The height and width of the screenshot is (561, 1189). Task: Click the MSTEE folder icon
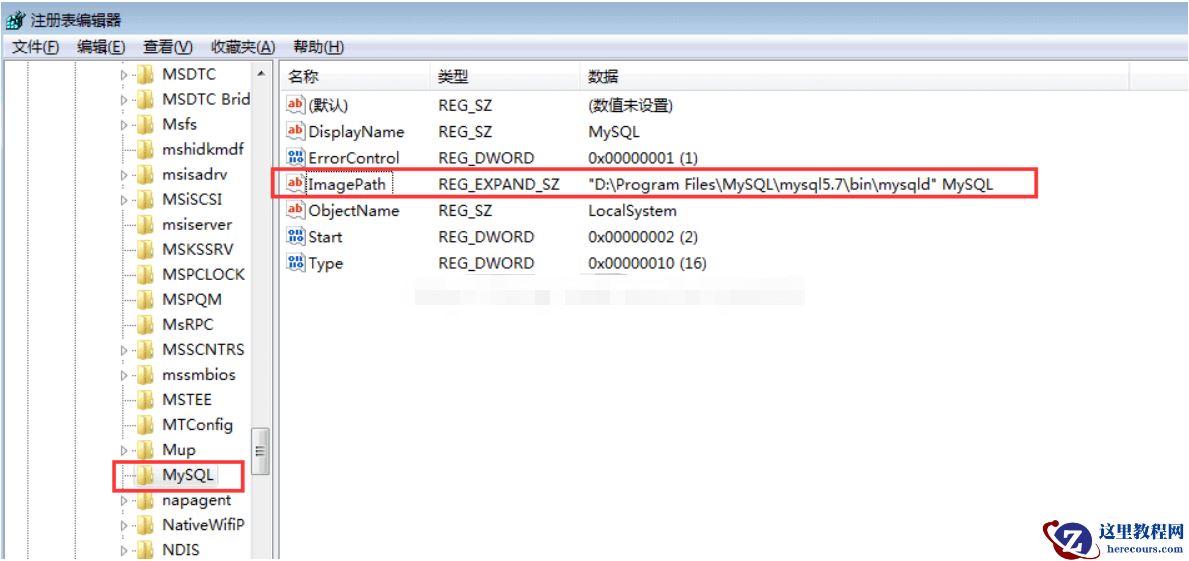pyautogui.click(x=144, y=400)
